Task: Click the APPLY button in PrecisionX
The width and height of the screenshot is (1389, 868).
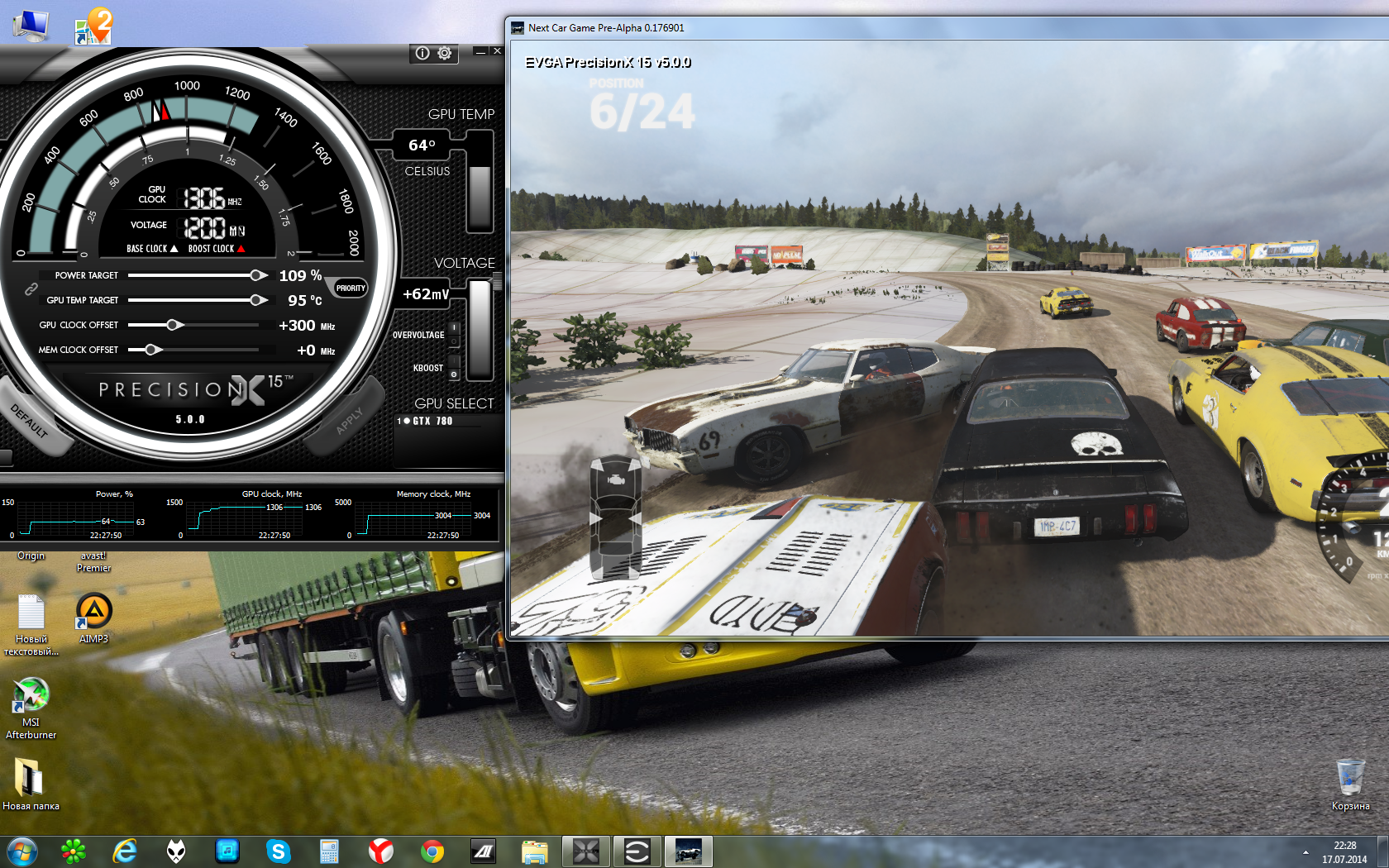Action: 349,420
